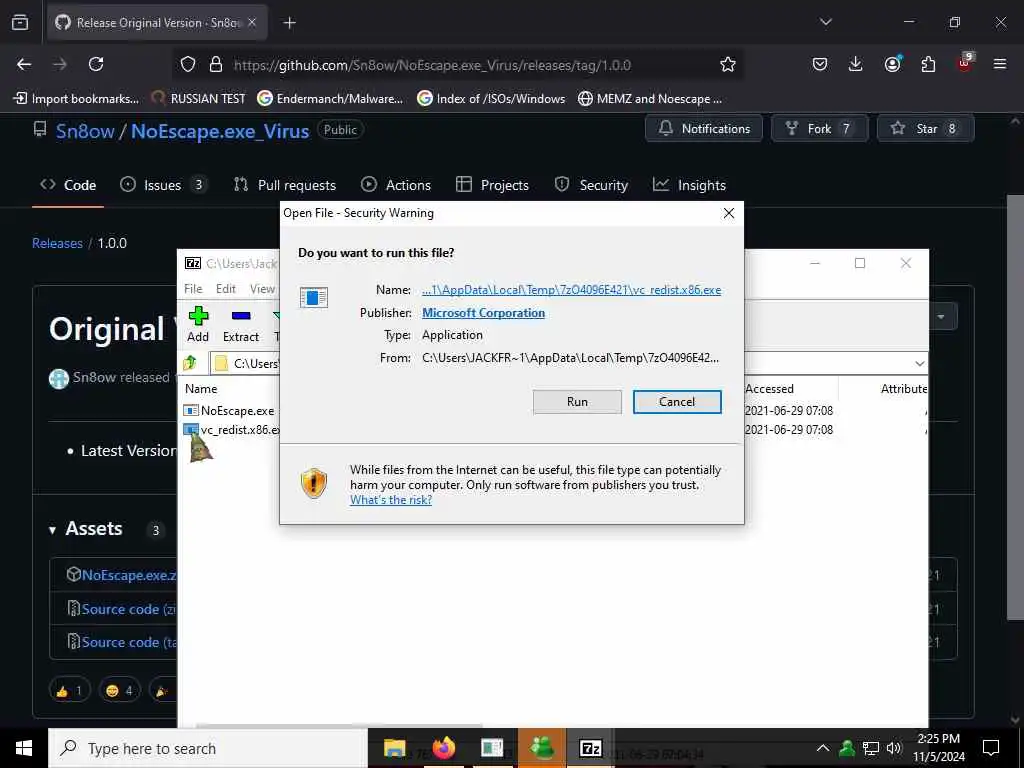The height and width of the screenshot is (768, 1024).
Task: Collapse the Assets section
Action: 86,528
